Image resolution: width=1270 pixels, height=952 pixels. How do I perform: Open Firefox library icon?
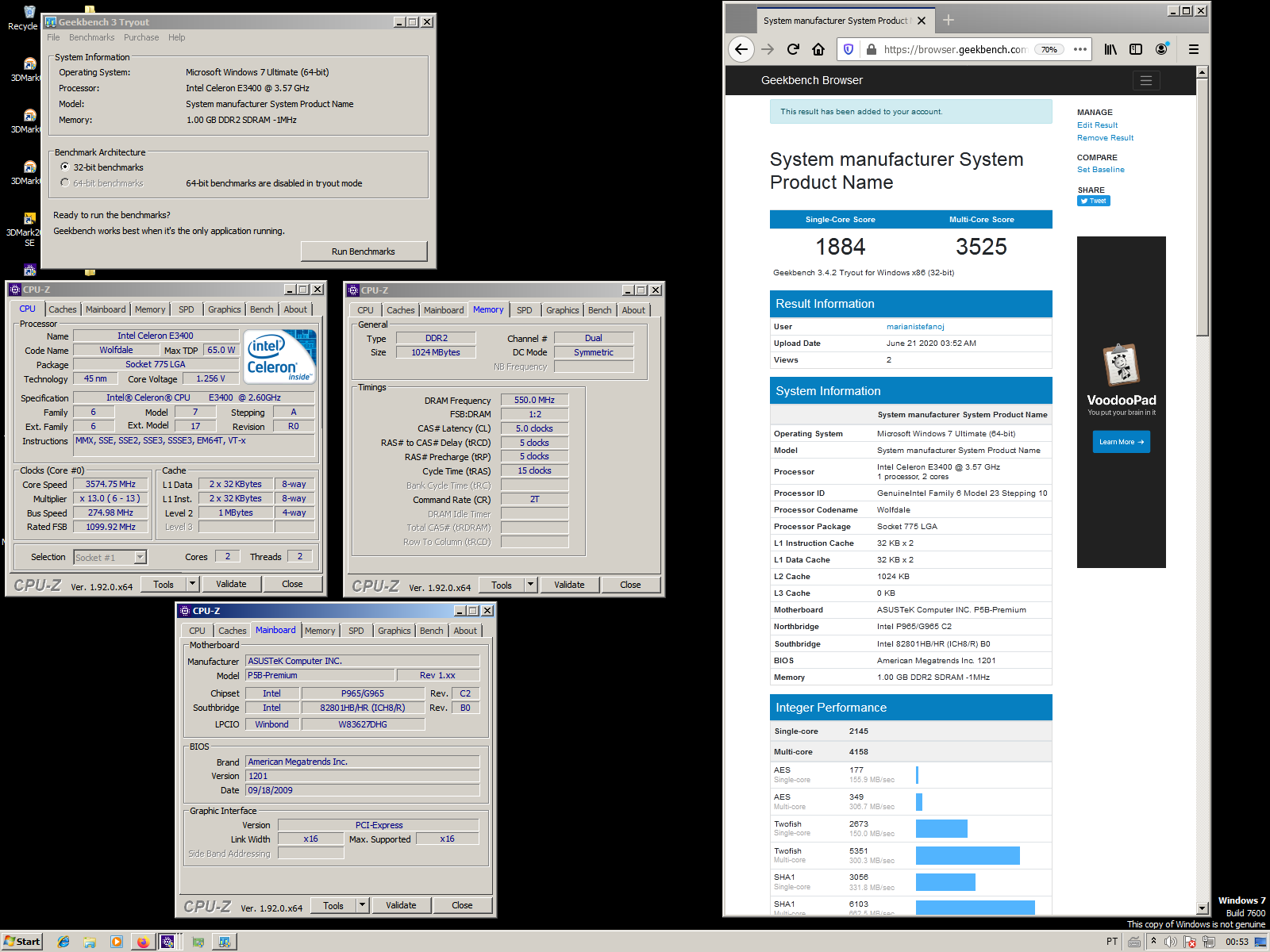(1110, 49)
